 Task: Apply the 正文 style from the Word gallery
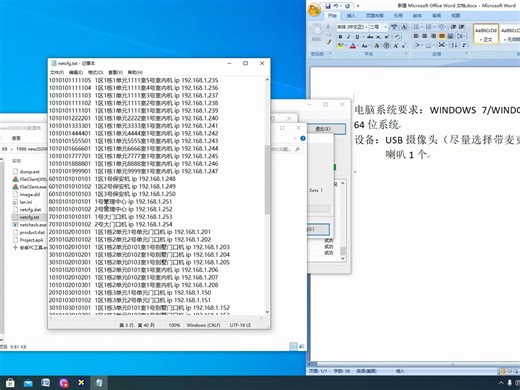point(486,33)
